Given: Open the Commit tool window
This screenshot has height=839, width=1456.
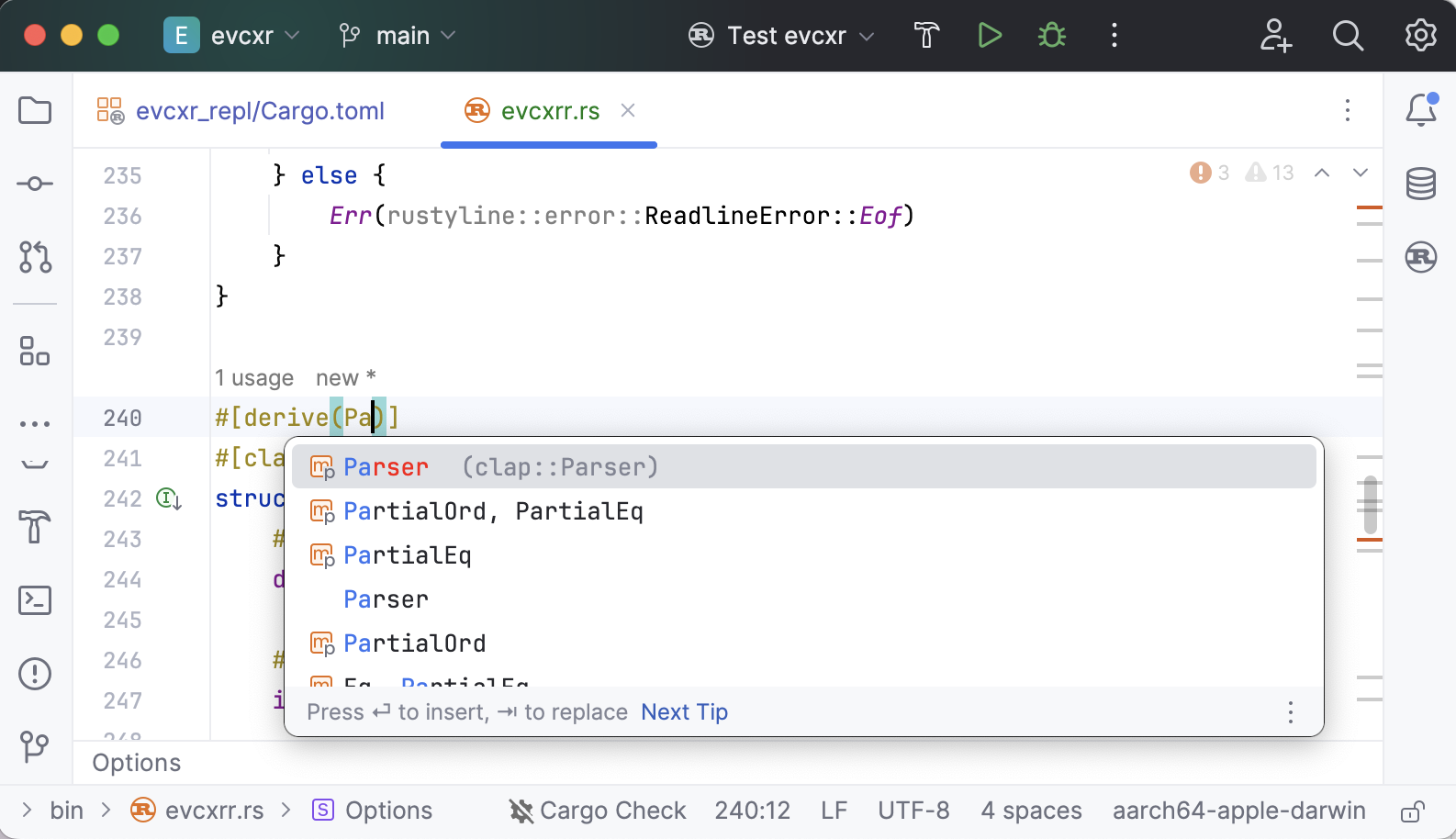Looking at the screenshot, I should [x=35, y=184].
